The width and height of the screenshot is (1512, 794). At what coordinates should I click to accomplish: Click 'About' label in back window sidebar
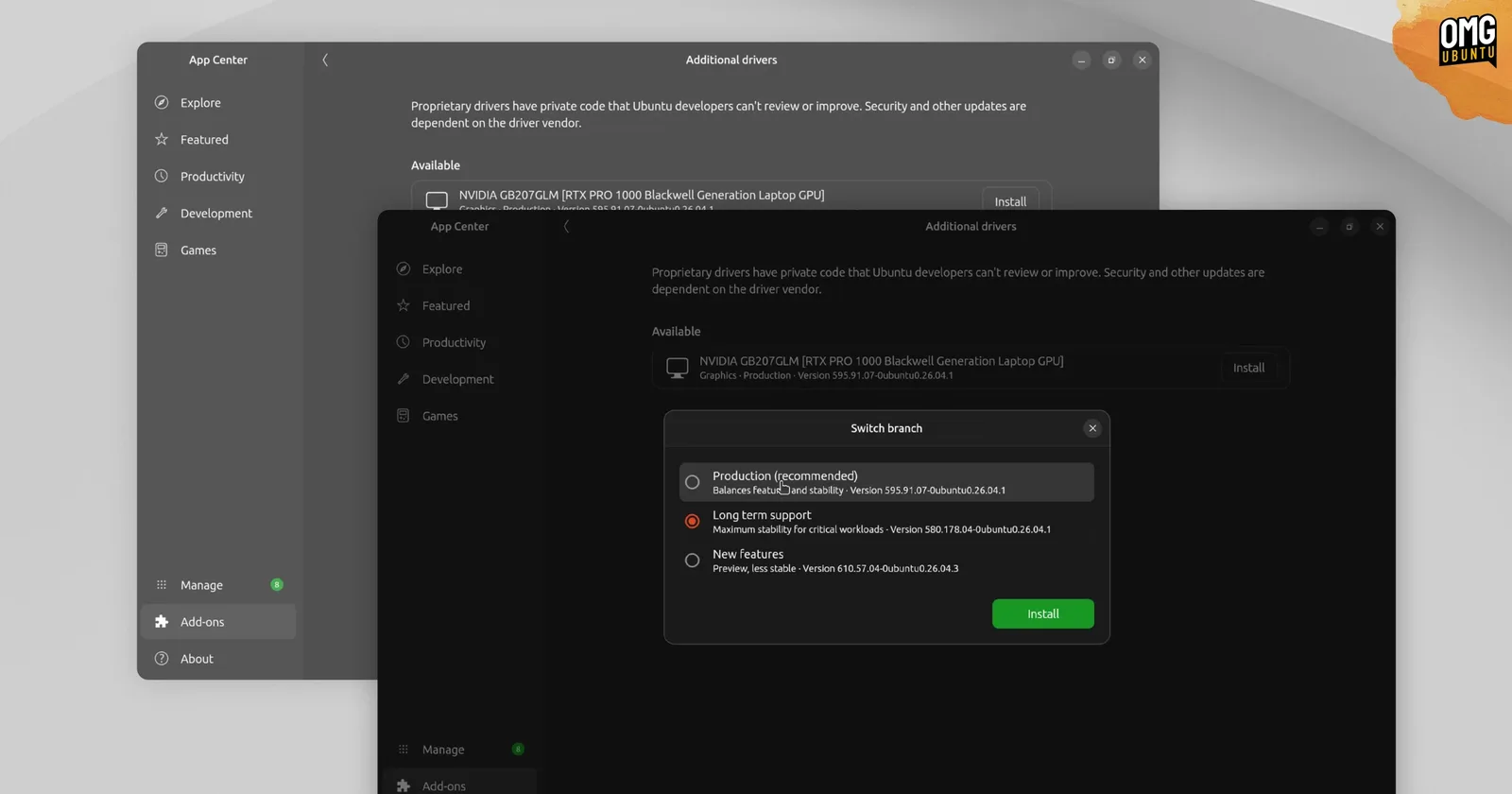coord(197,659)
